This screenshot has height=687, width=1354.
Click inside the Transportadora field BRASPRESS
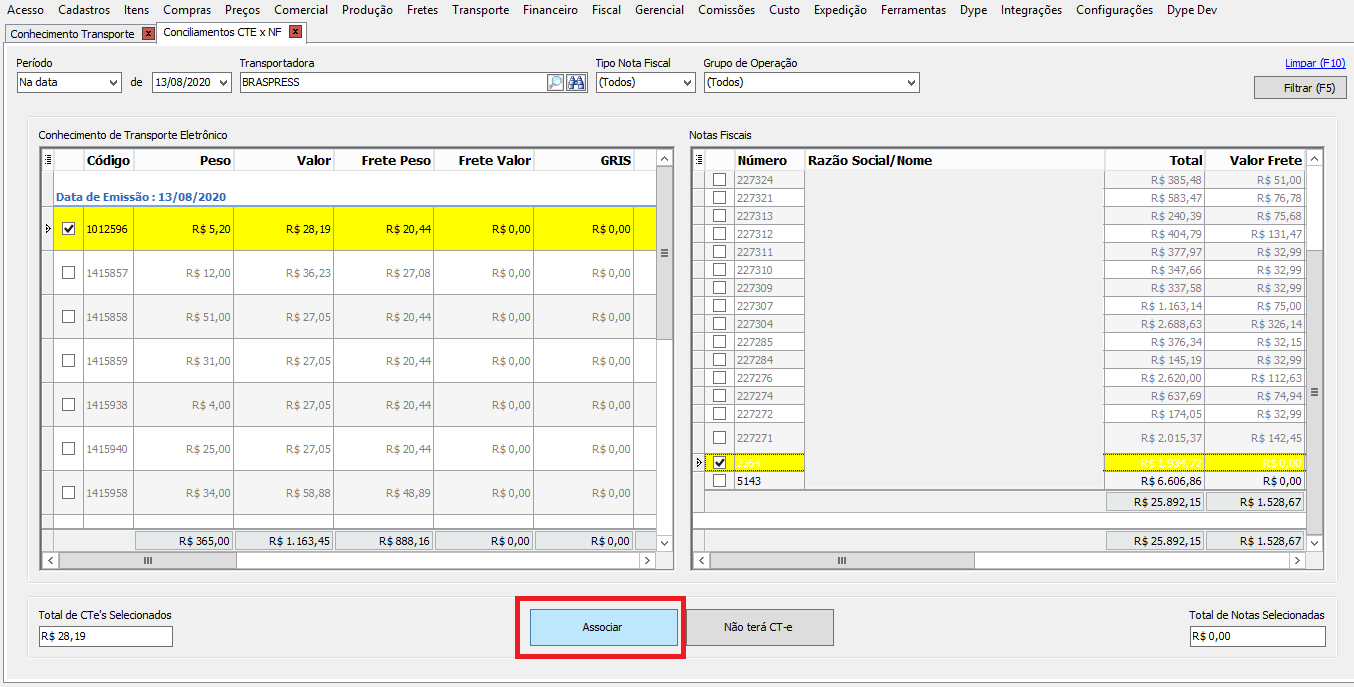[x=392, y=83]
